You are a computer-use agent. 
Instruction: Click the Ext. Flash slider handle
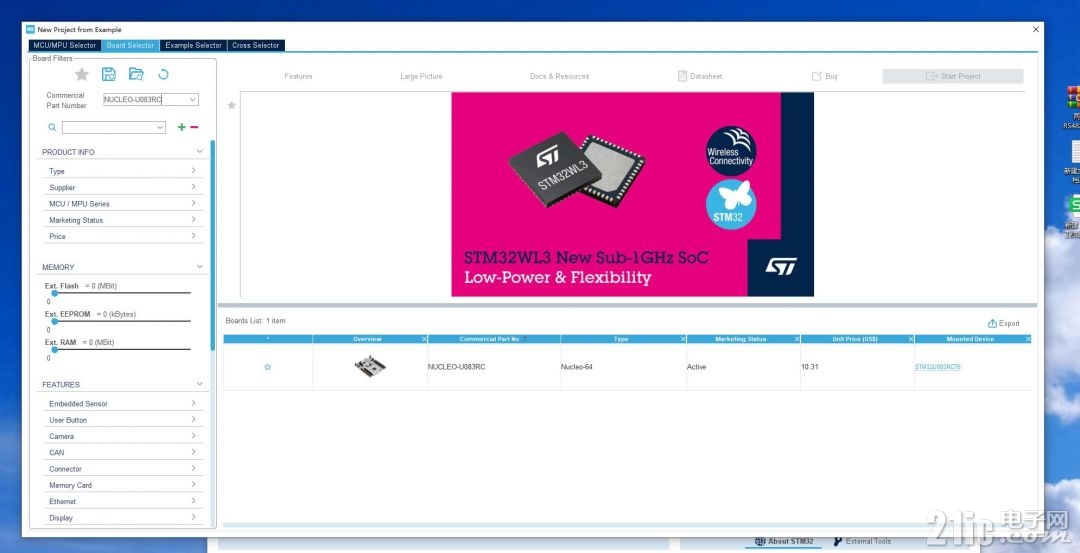coord(54,293)
